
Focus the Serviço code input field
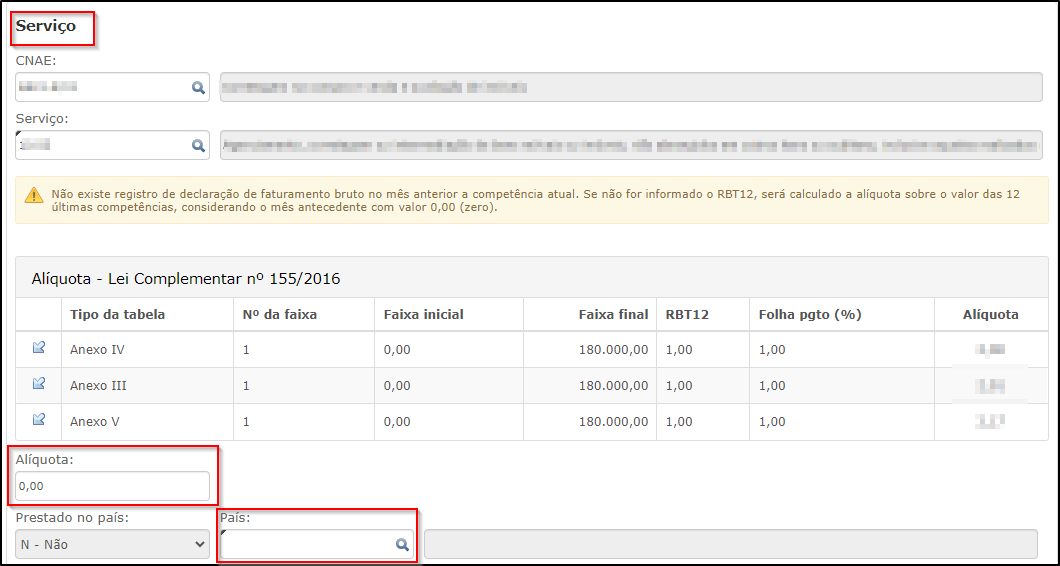click(112, 145)
